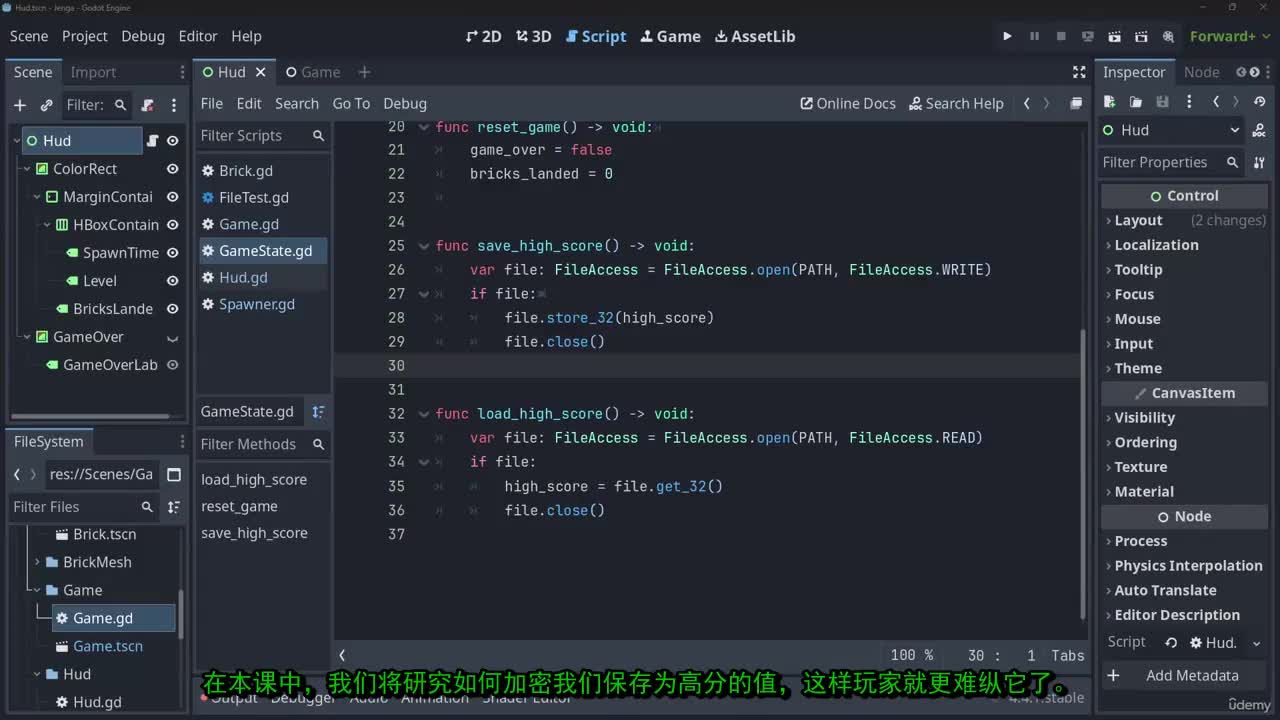Open Hud.gd in the scripts list
Screen dimensions: 1280x720
[x=243, y=277]
